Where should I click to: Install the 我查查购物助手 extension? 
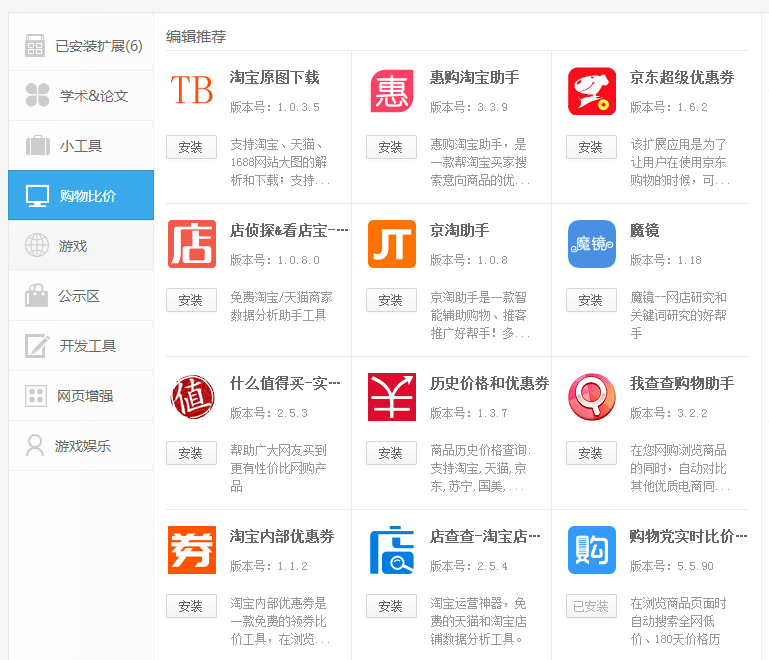point(591,453)
